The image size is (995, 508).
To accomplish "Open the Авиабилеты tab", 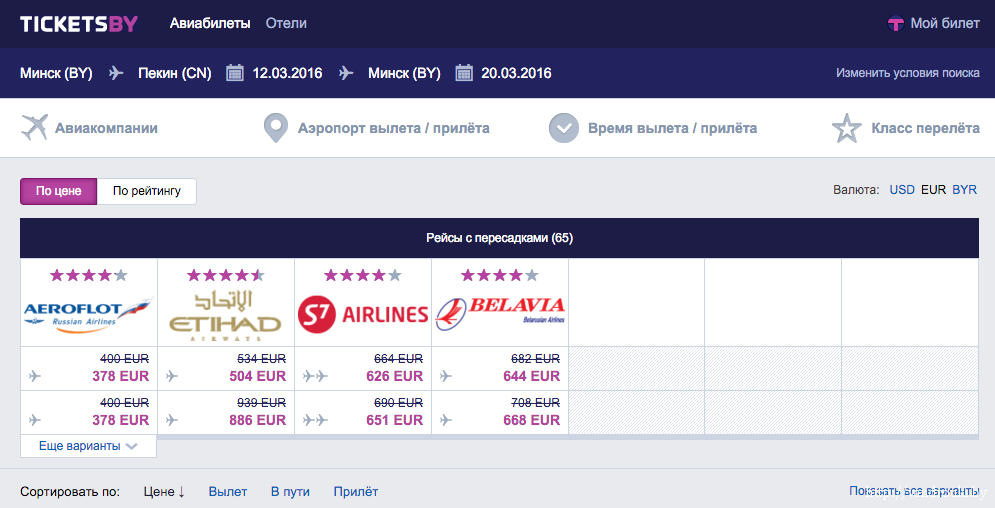I will (x=211, y=23).
